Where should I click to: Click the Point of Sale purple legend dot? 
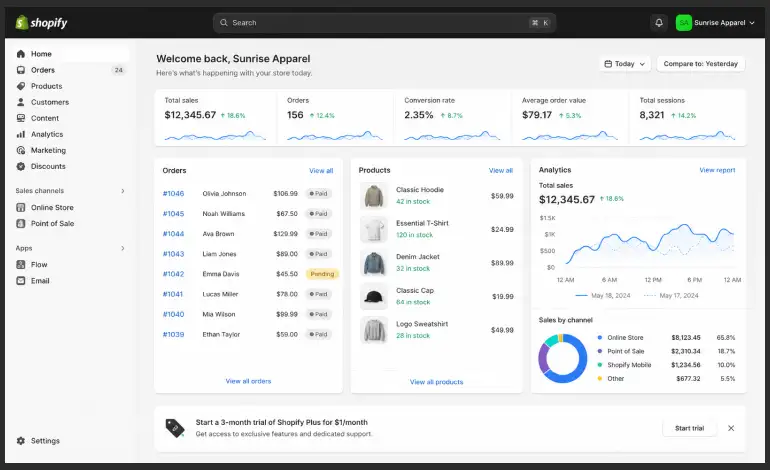click(x=600, y=351)
